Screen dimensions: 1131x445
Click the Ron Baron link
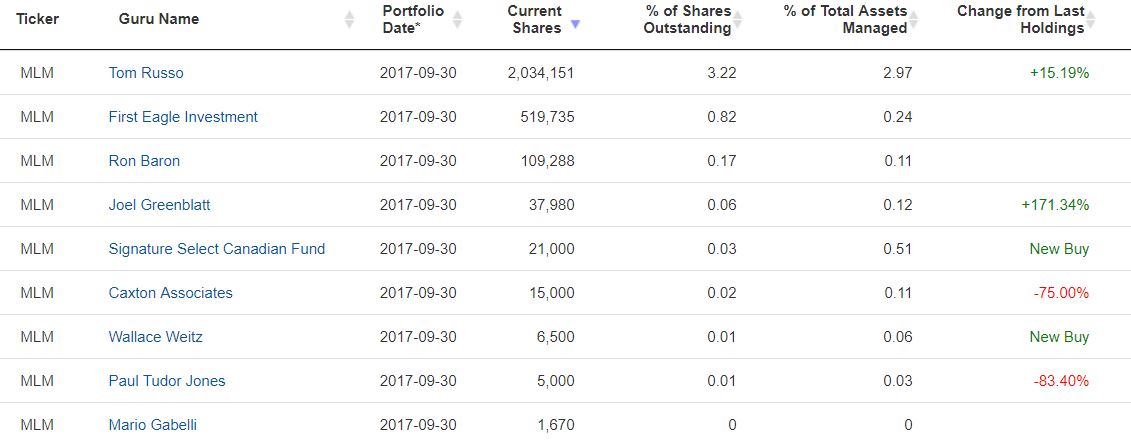point(144,161)
